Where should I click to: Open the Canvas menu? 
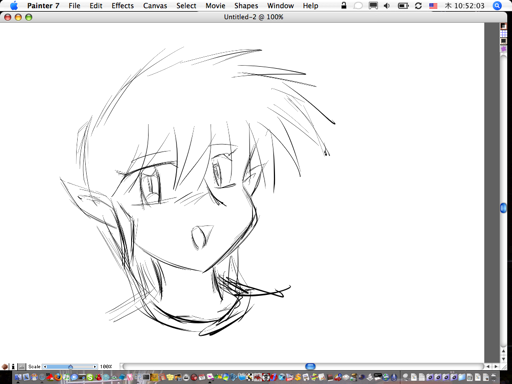(x=155, y=6)
